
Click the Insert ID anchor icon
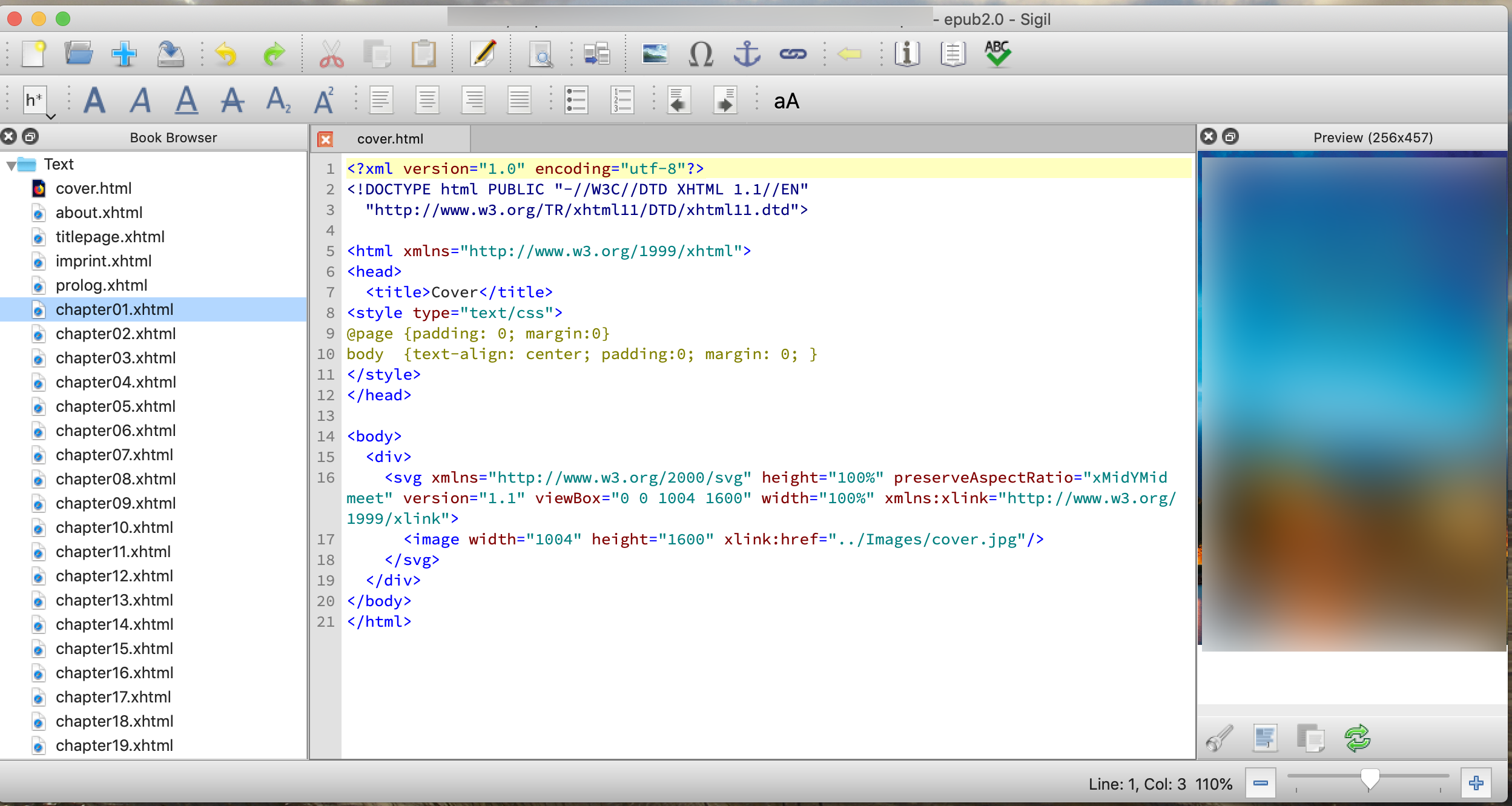[747, 55]
